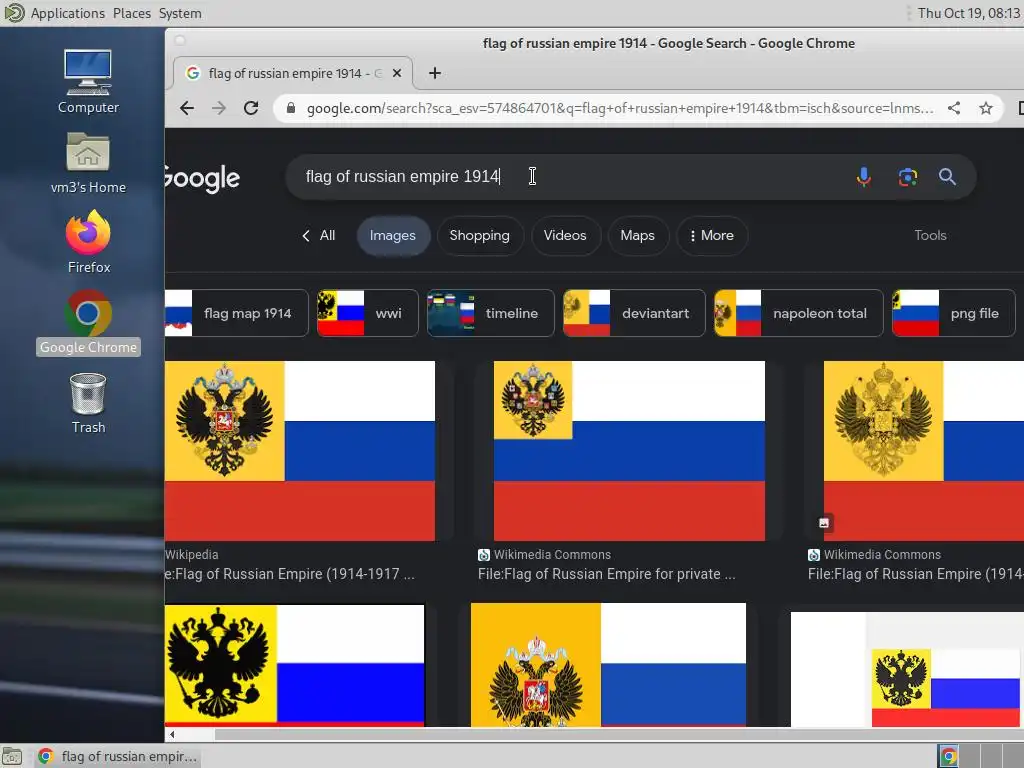Search by image with the Google Lens icon
Screen dimensions: 1024x768
[907, 177]
